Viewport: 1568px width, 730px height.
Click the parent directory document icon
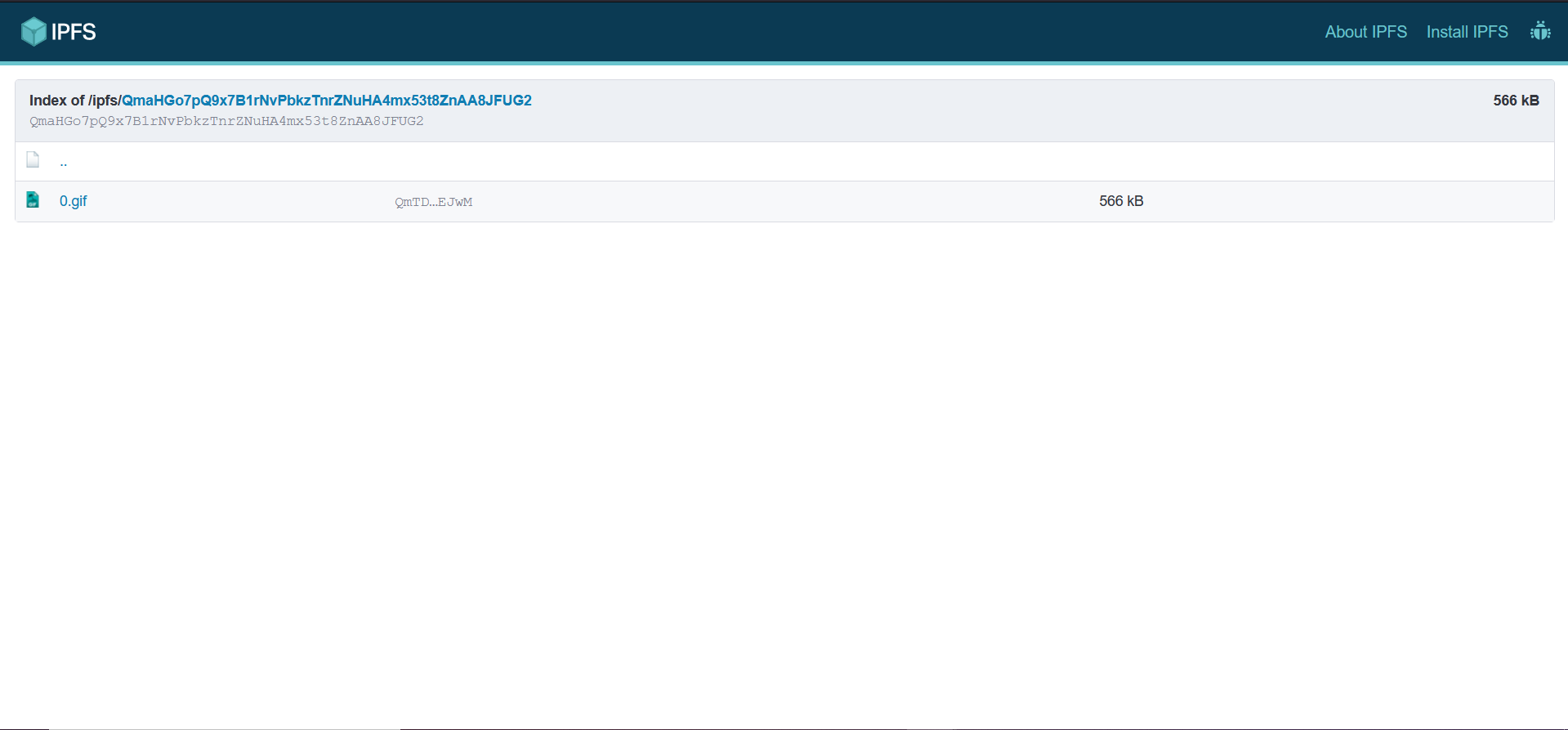tap(33, 159)
